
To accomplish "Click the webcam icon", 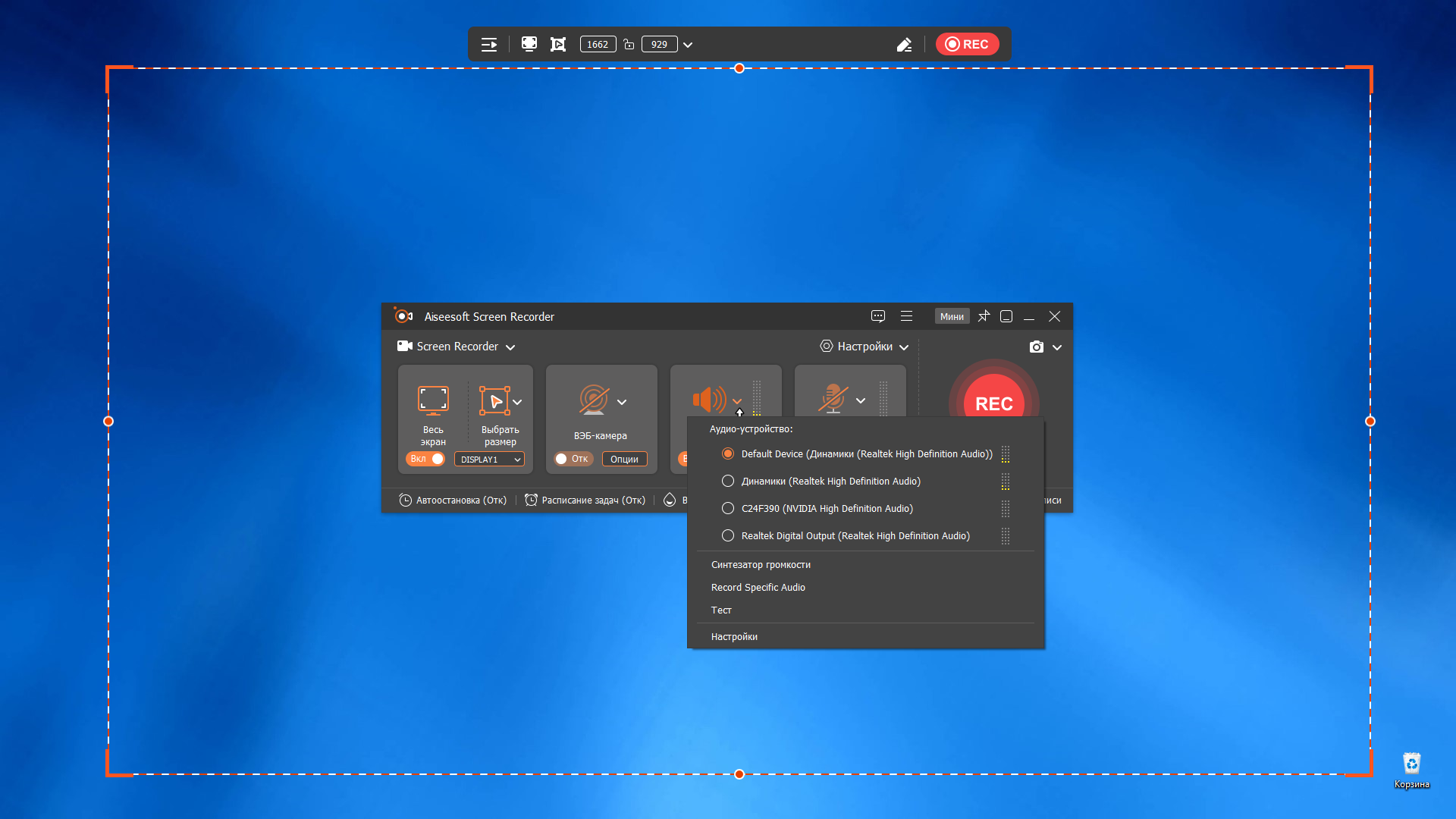I will tap(594, 400).
